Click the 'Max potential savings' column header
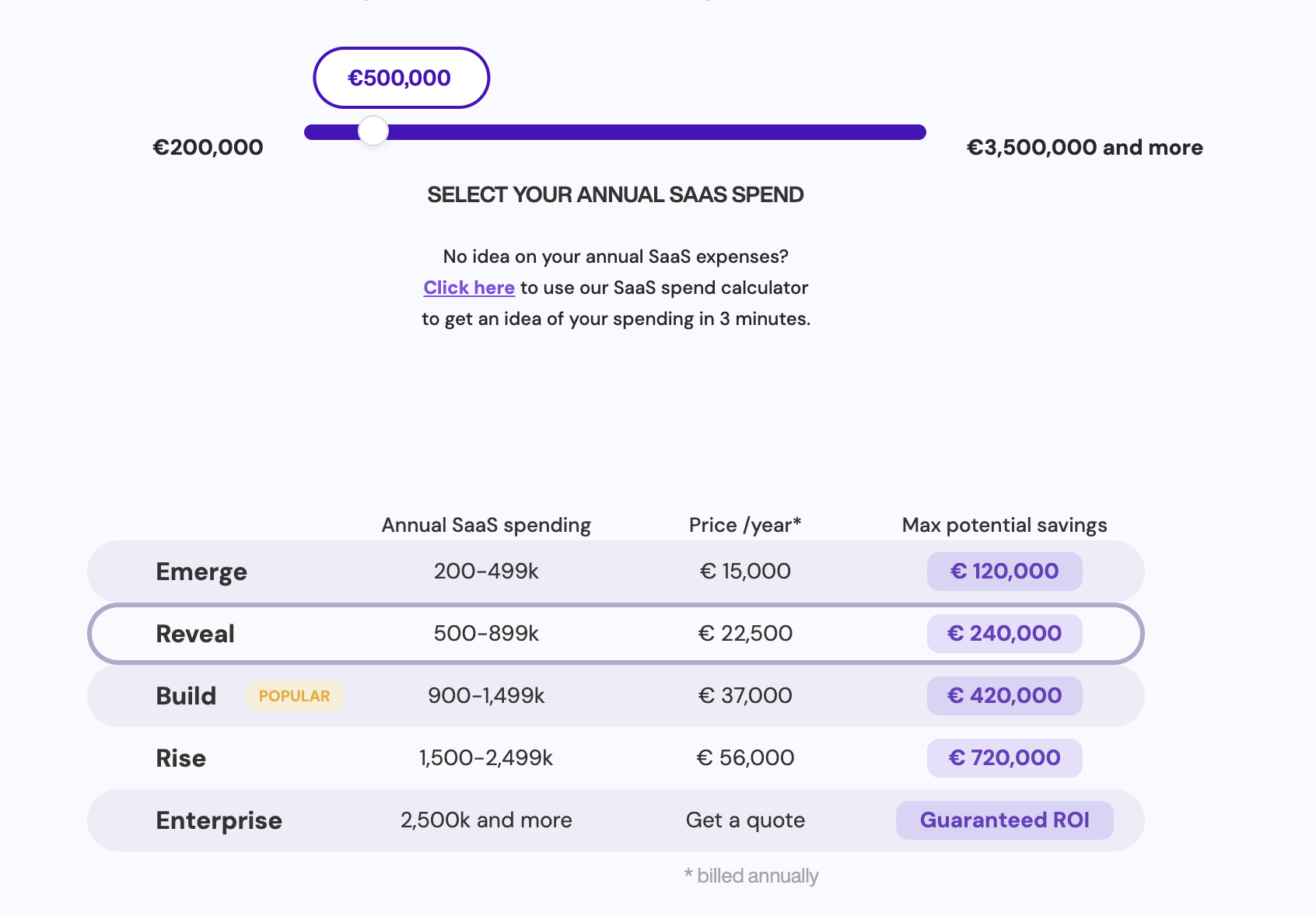Screen dimensions: 1316x916 click(1004, 526)
